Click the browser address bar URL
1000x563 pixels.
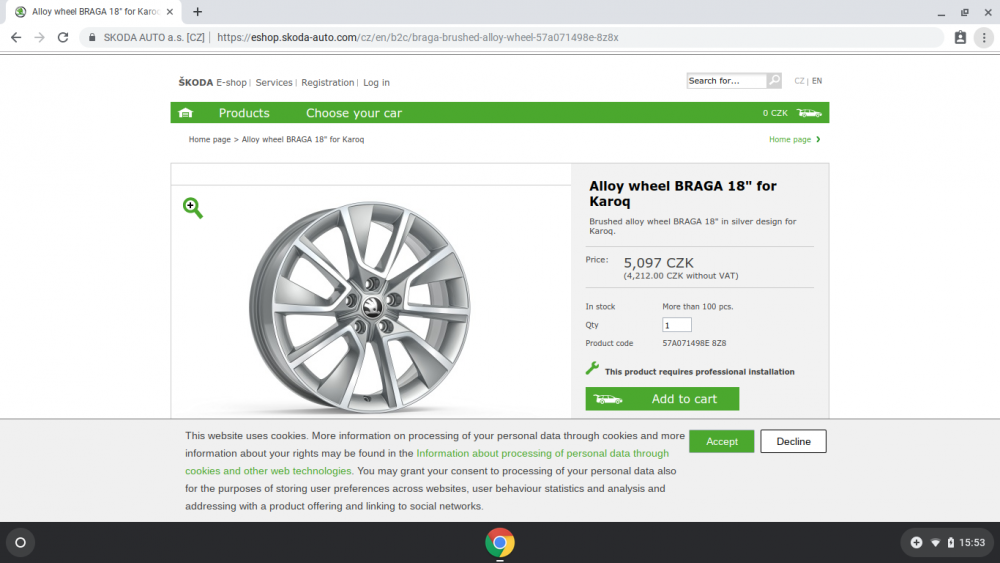(x=417, y=38)
